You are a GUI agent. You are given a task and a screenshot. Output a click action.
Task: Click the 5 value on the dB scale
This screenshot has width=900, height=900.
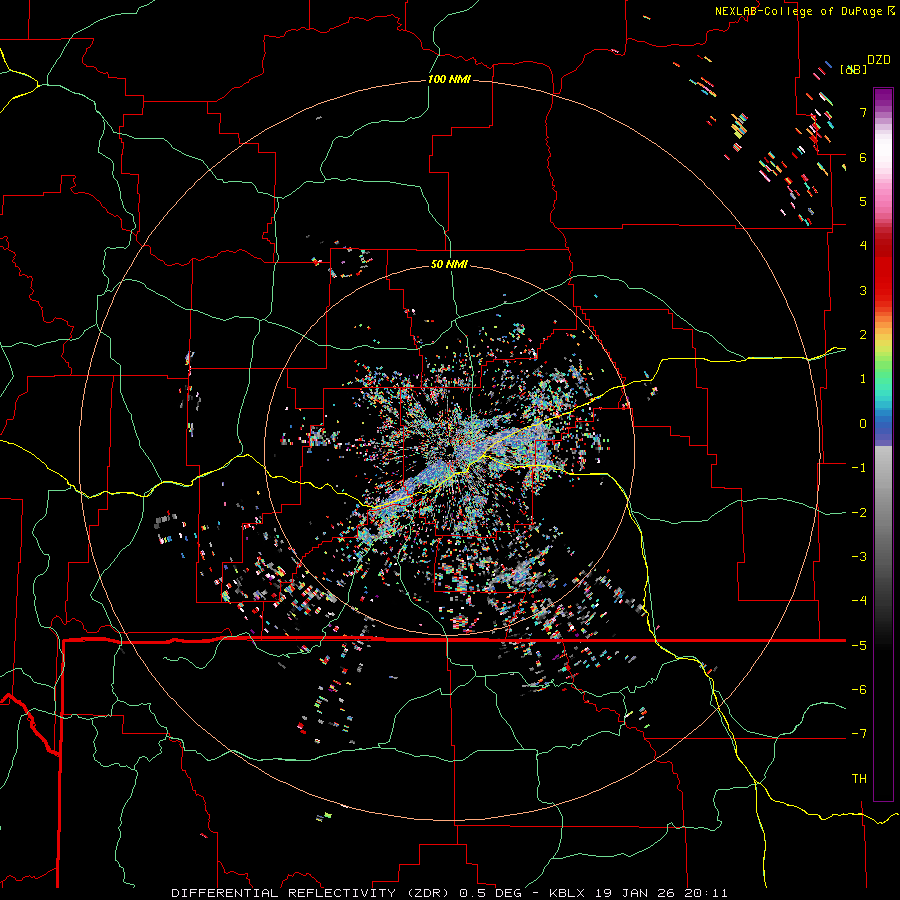[863, 201]
